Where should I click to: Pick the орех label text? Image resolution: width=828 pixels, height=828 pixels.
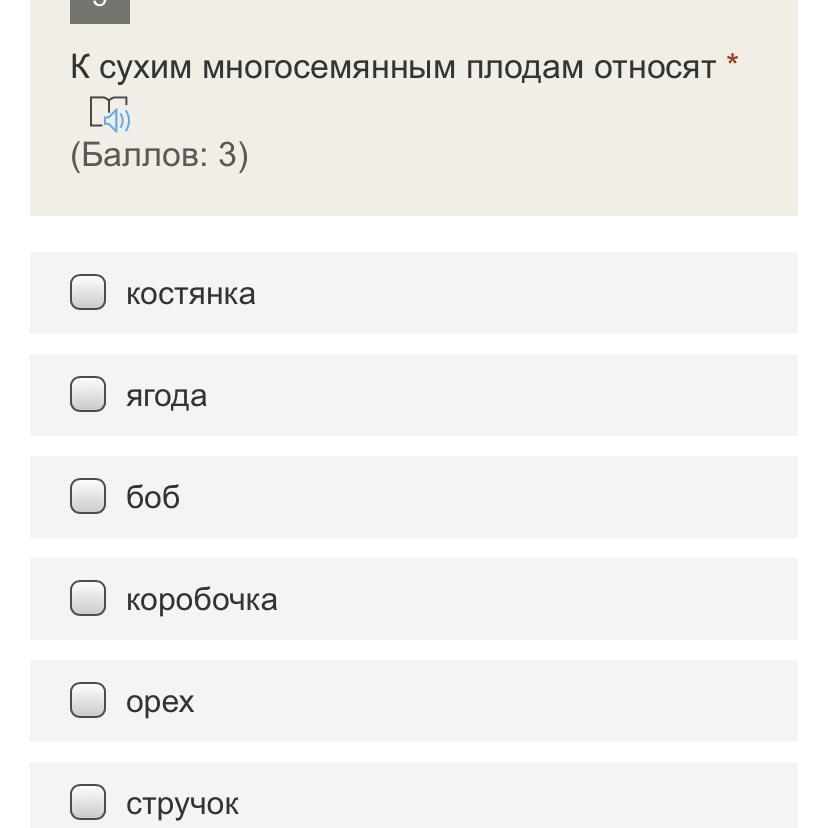click(160, 702)
